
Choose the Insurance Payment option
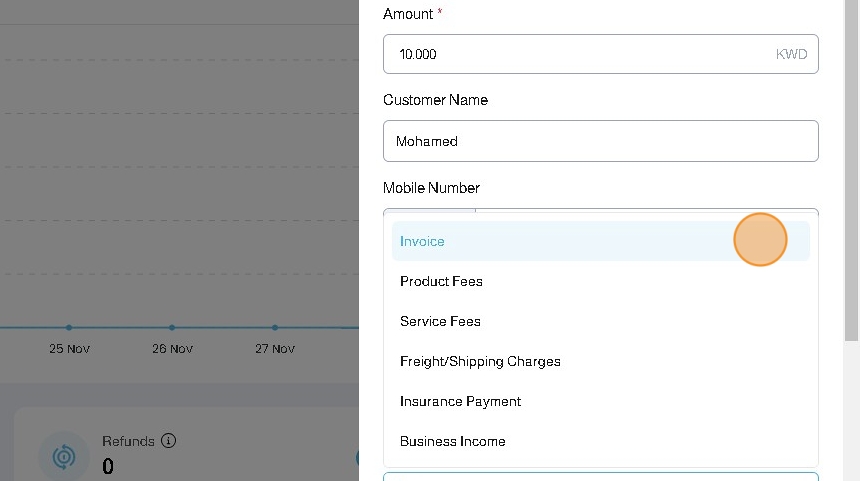pos(460,401)
